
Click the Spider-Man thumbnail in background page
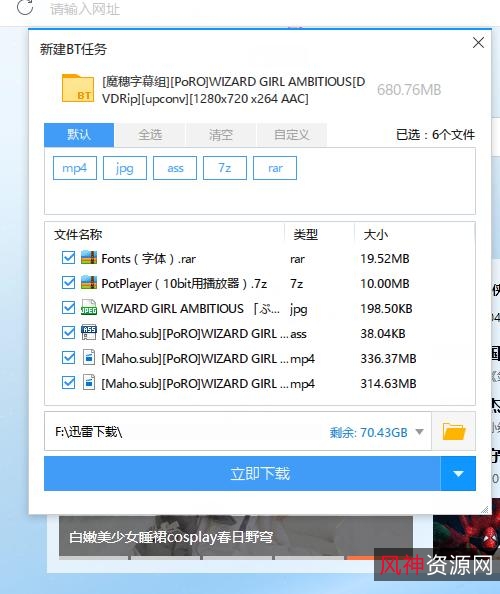(467, 530)
